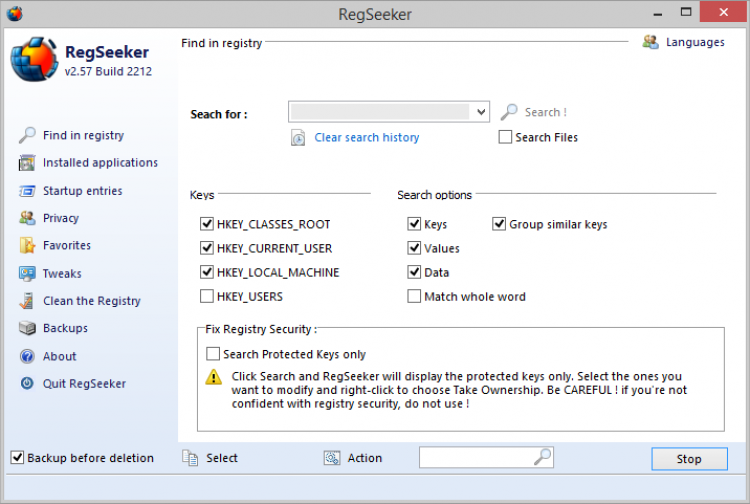This screenshot has width=750, height=504.
Task: Toggle Backup before deletion checkbox
Action: tap(17, 458)
